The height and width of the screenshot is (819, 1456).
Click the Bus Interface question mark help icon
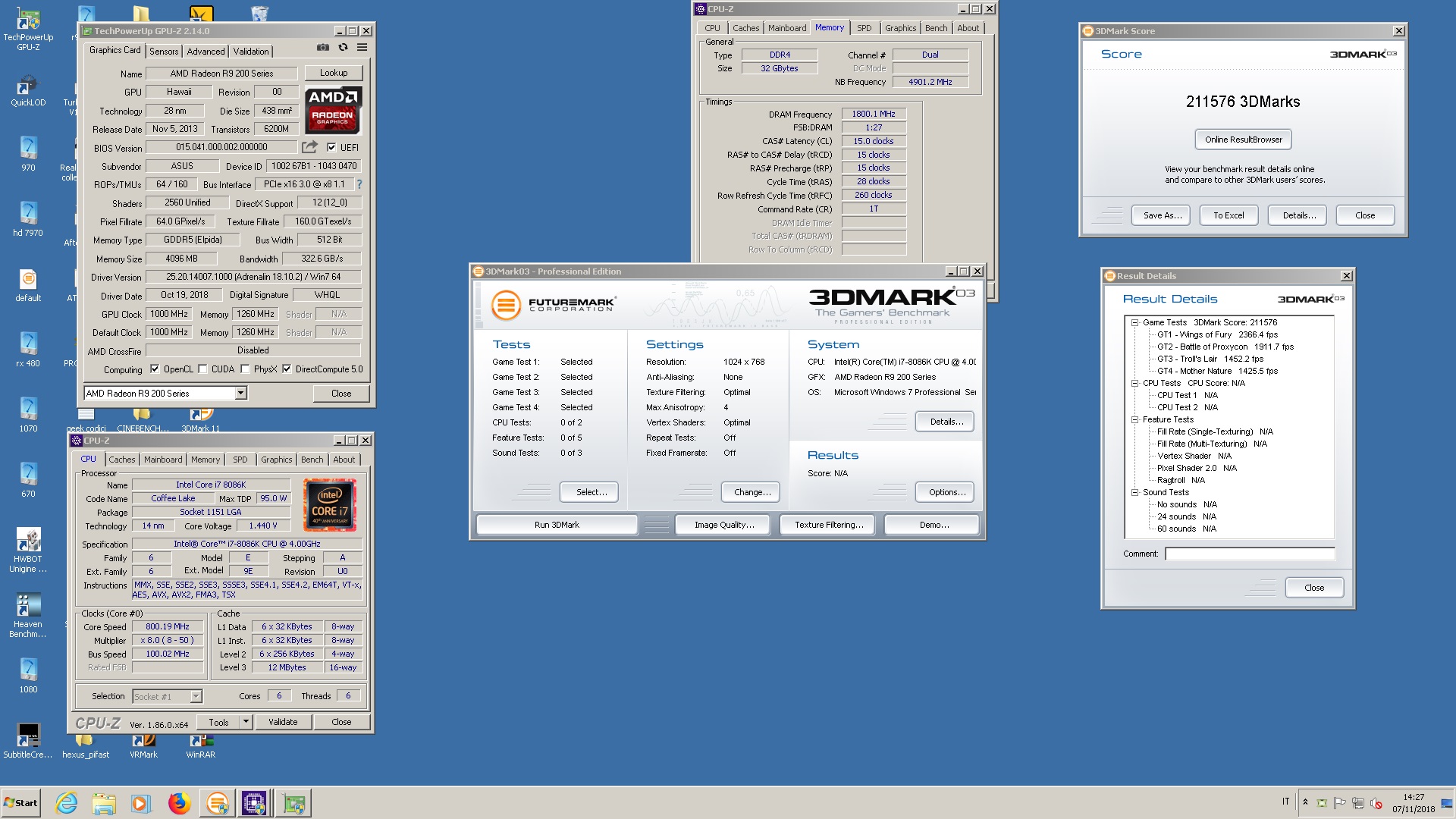[x=359, y=184]
